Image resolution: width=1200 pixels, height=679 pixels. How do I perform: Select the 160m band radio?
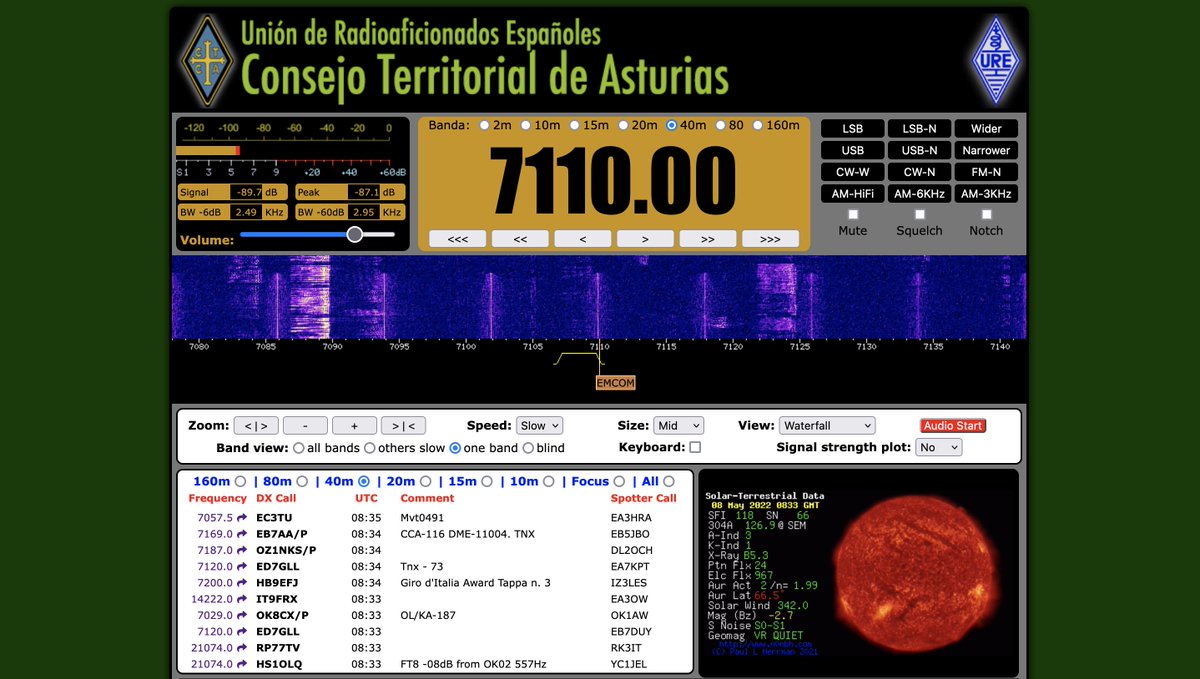[758, 125]
